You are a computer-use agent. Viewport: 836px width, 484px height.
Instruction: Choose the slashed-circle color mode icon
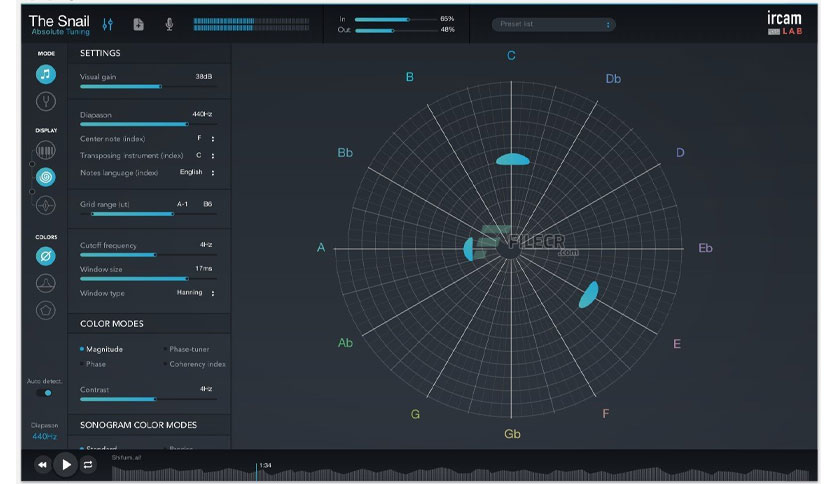[x=46, y=256]
